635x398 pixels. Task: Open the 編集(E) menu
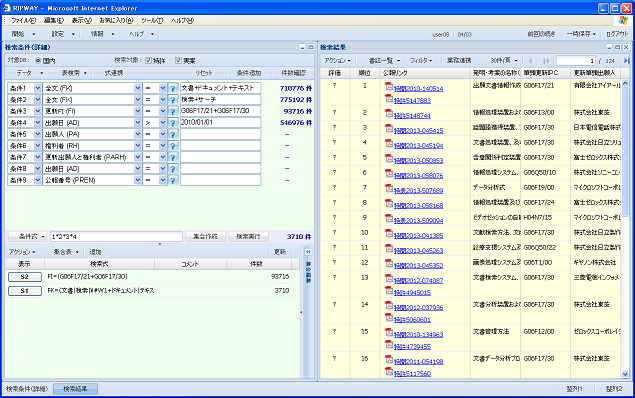tap(53, 21)
